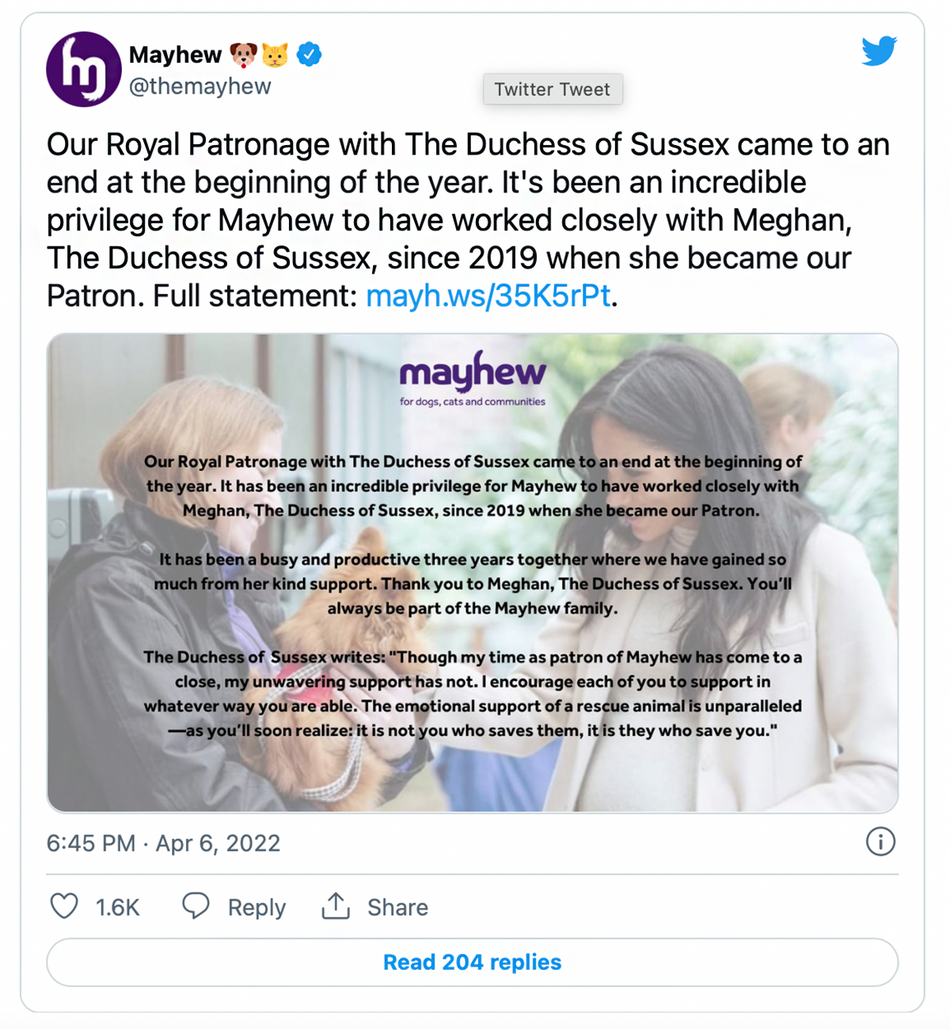This screenshot has width=950, height=1029.
Task: Click the attached statement image
Action: 472,572
